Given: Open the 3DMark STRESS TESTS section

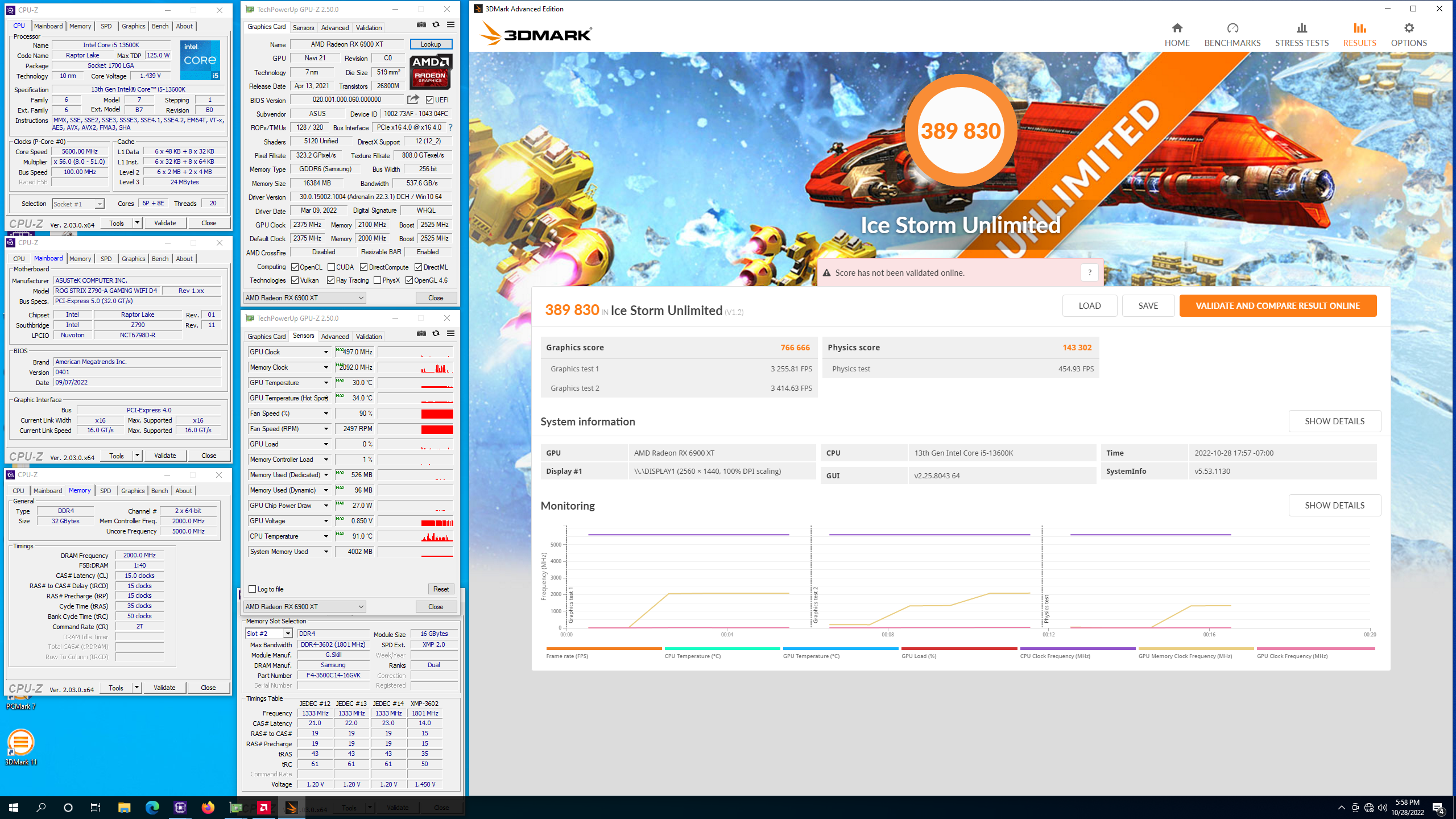Looking at the screenshot, I should tap(1301, 35).
